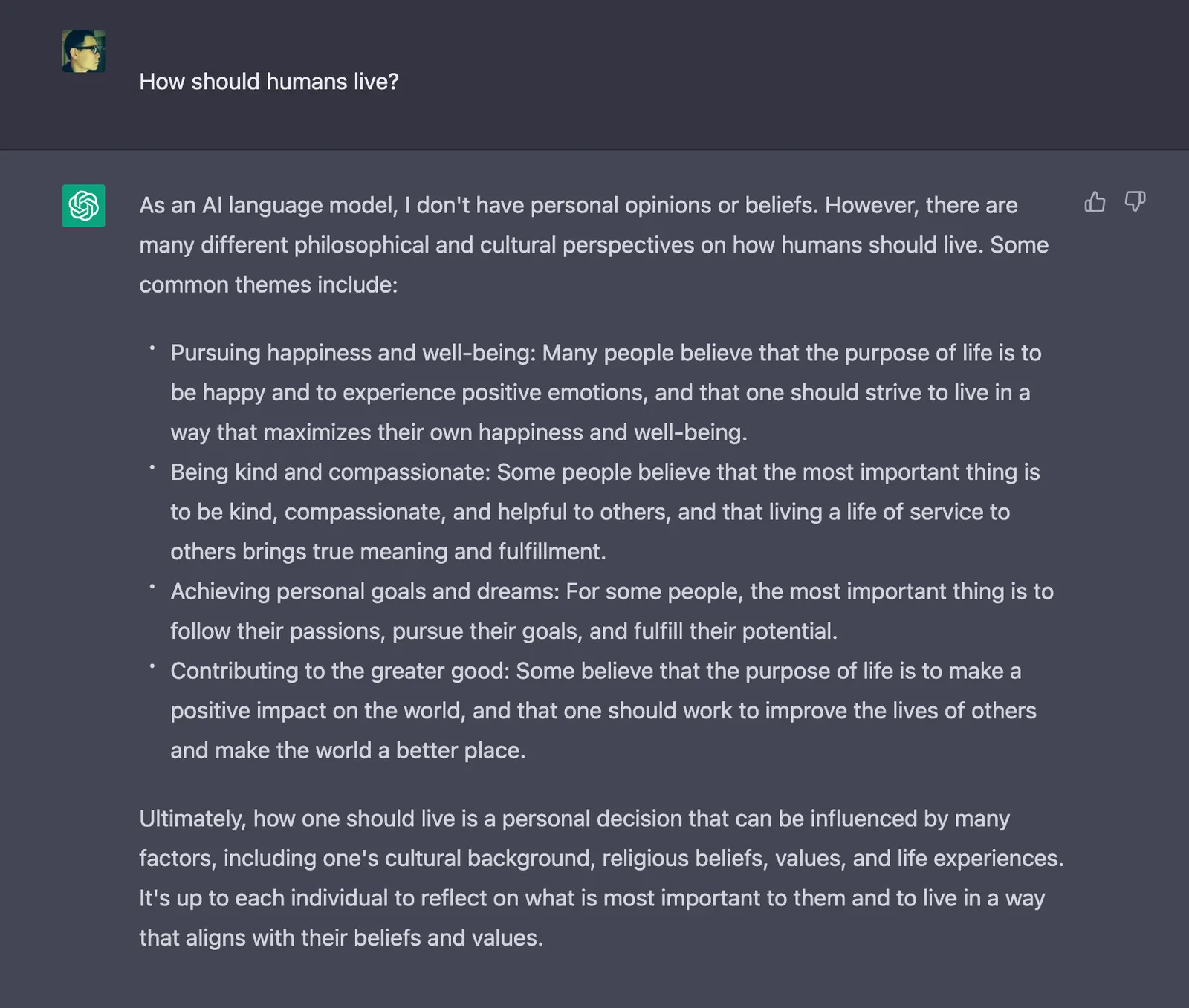Image resolution: width=1189 pixels, height=1008 pixels.
Task: Click the bullet dot before "Pursuing happiness"
Action: pos(152,348)
